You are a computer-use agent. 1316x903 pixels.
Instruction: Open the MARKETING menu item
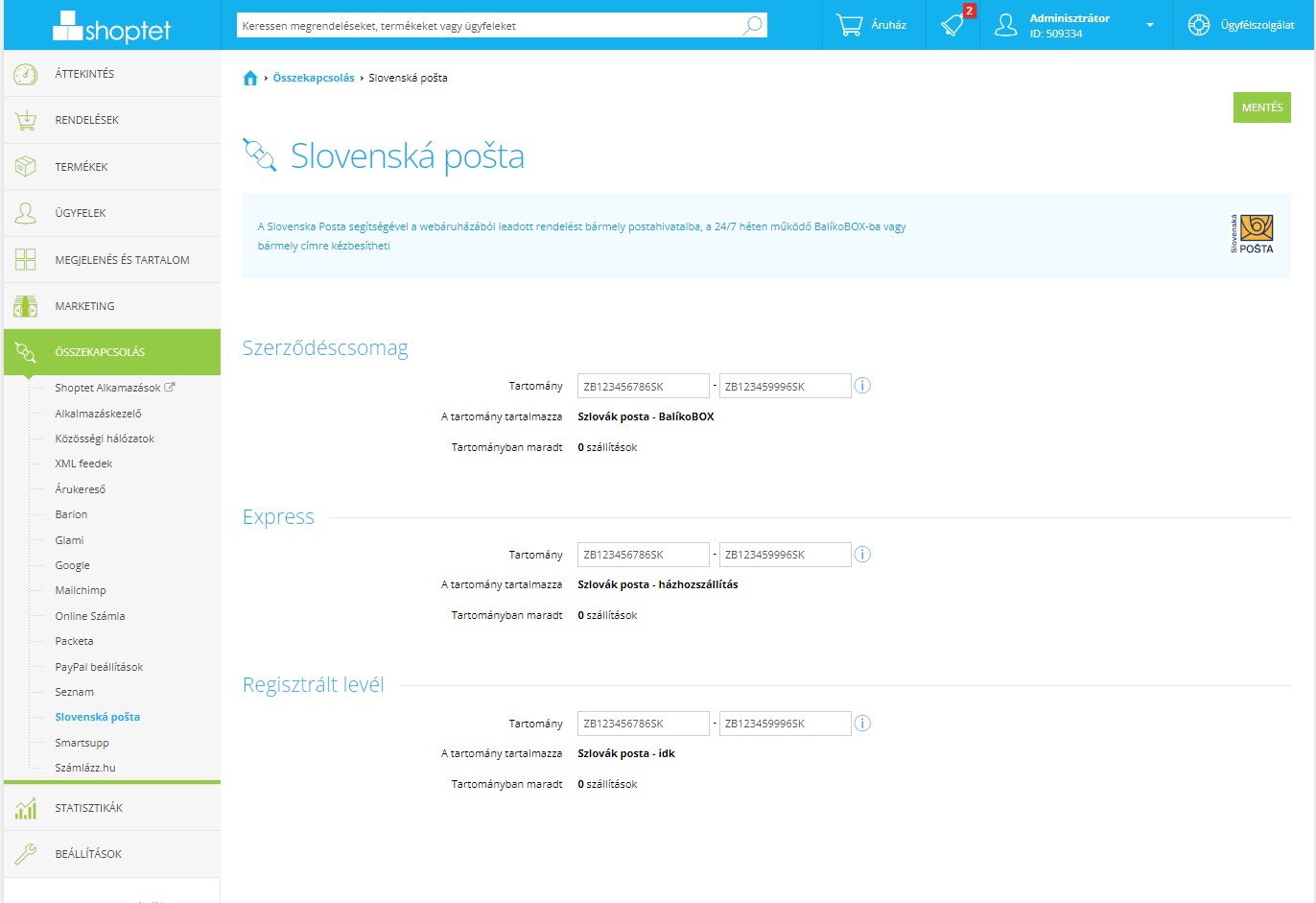[x=111, y=306]
